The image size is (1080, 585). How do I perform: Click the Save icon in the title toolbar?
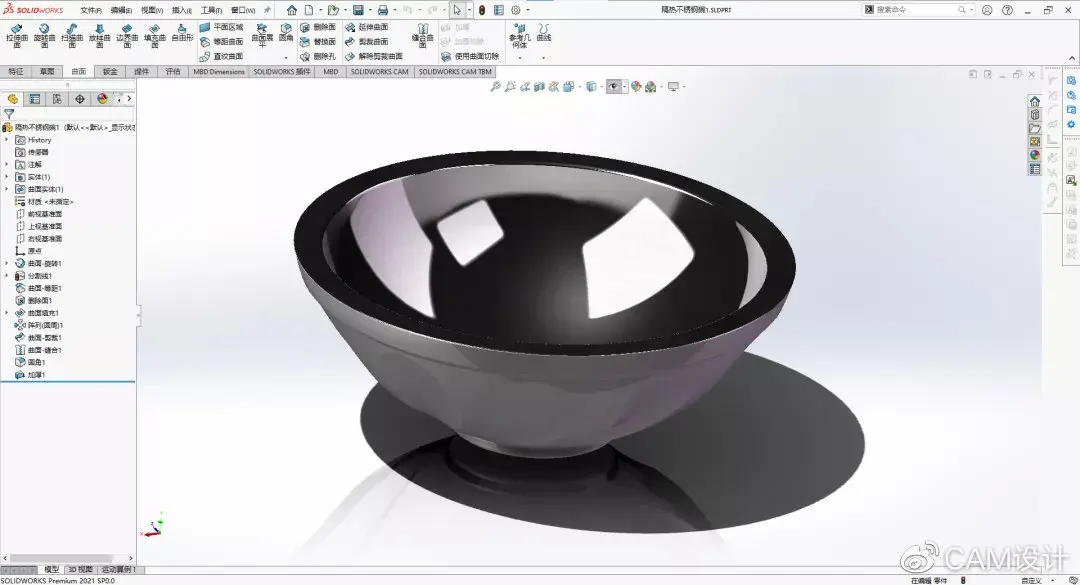tap(358, 10)
